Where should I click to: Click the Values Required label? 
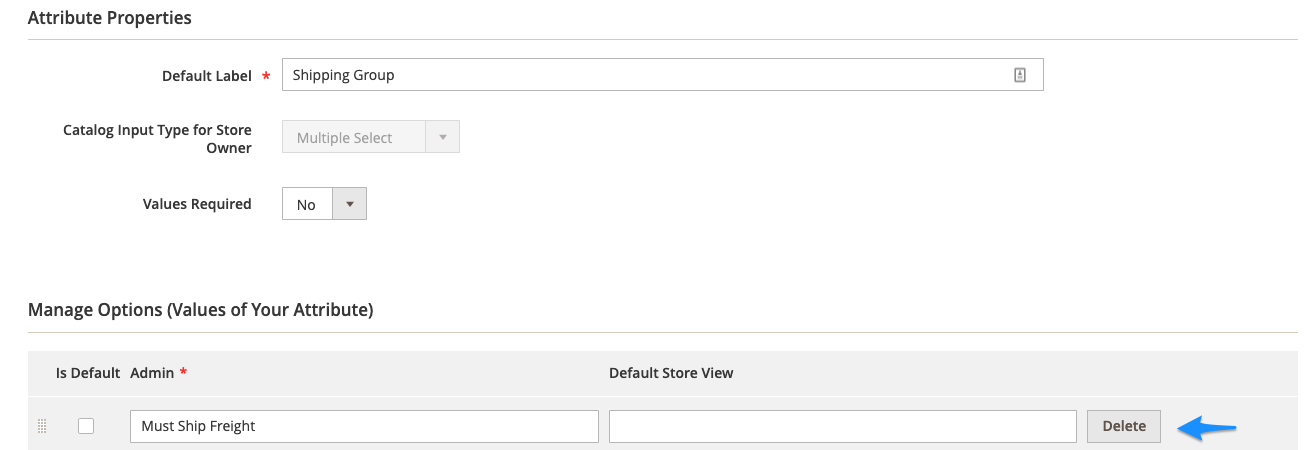click(x=197, y=204)
